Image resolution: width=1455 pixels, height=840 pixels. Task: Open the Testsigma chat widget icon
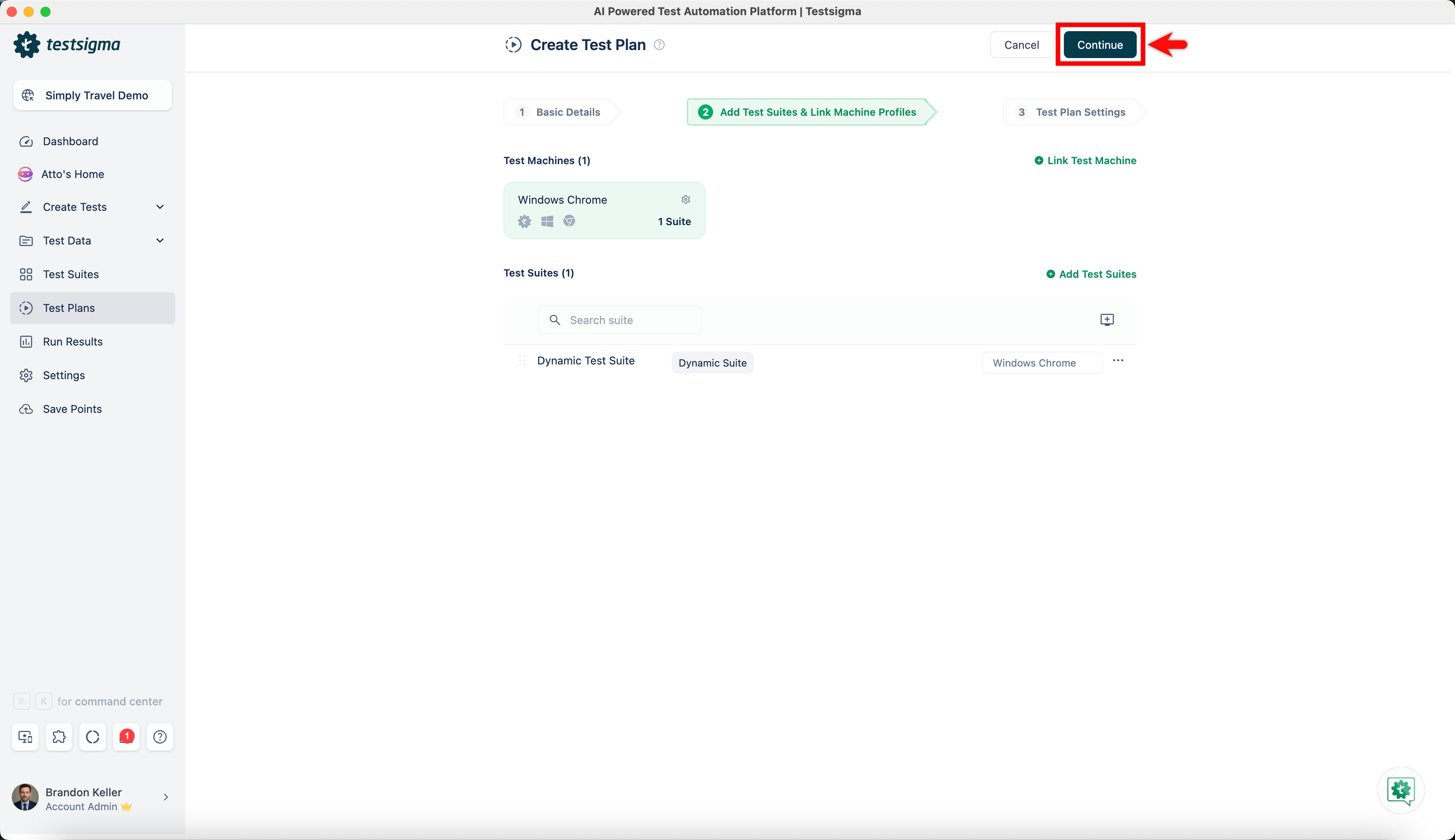pyautogui.click(x=1401, y=790)
